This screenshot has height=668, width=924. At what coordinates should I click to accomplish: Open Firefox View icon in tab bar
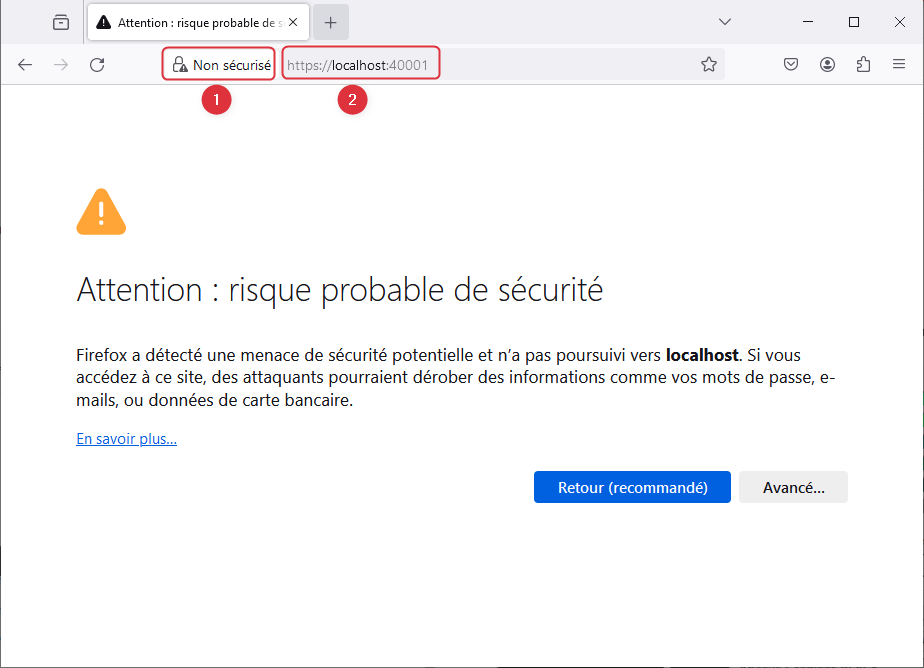point(61,22)
